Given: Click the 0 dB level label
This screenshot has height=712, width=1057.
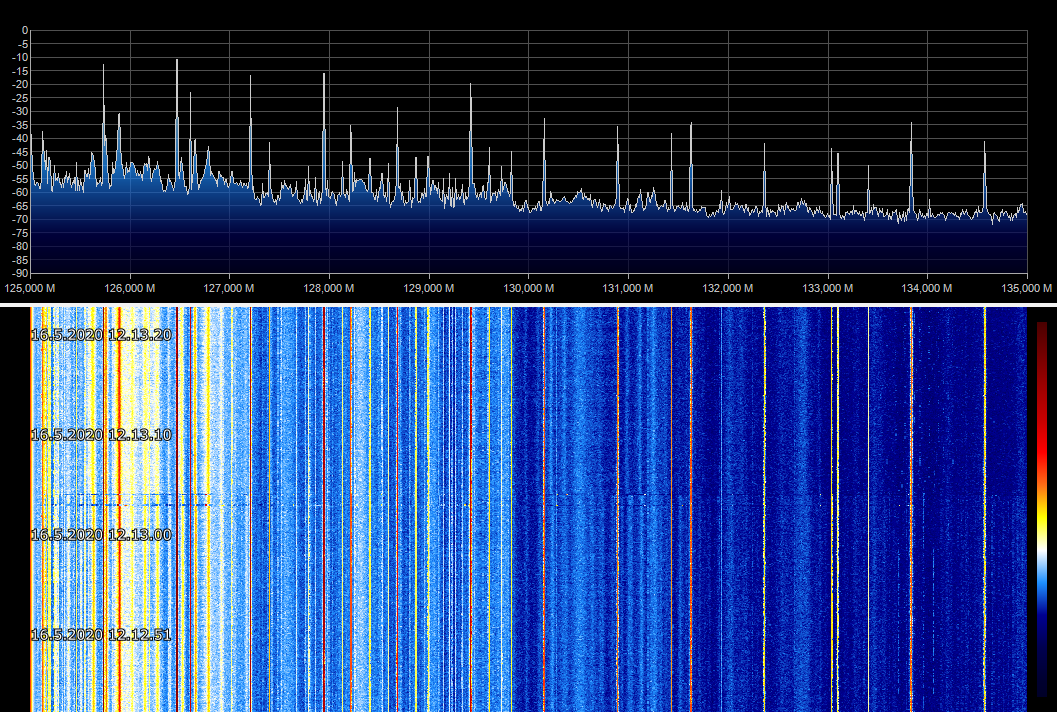Looking at the screenshot, I should pos(24,31).
